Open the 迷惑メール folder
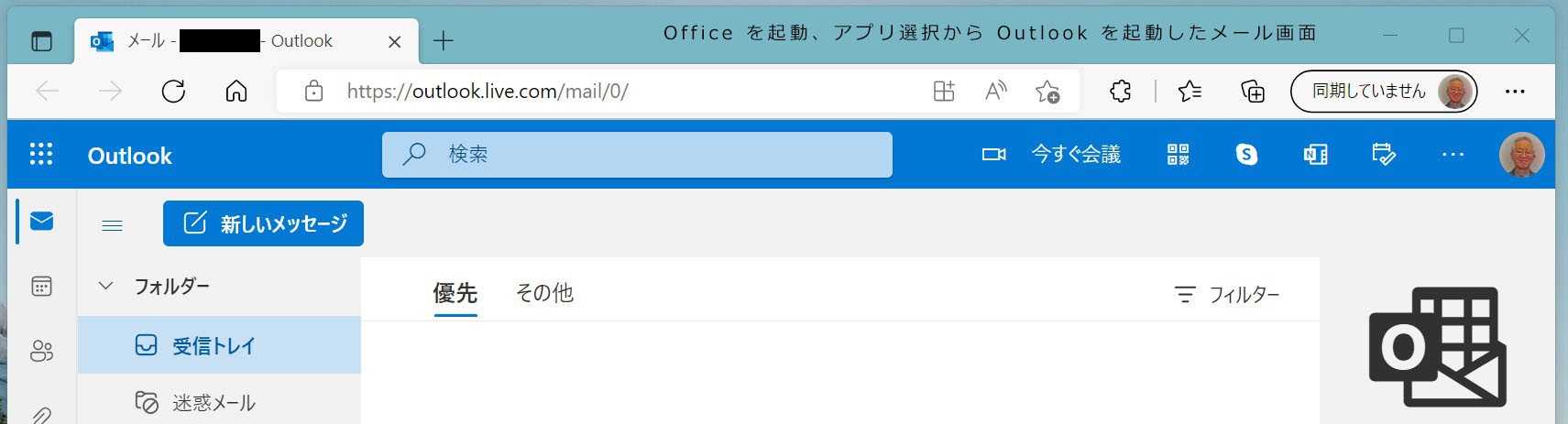1568x424 pixels. pyautogui.click(x=219, y=402)
